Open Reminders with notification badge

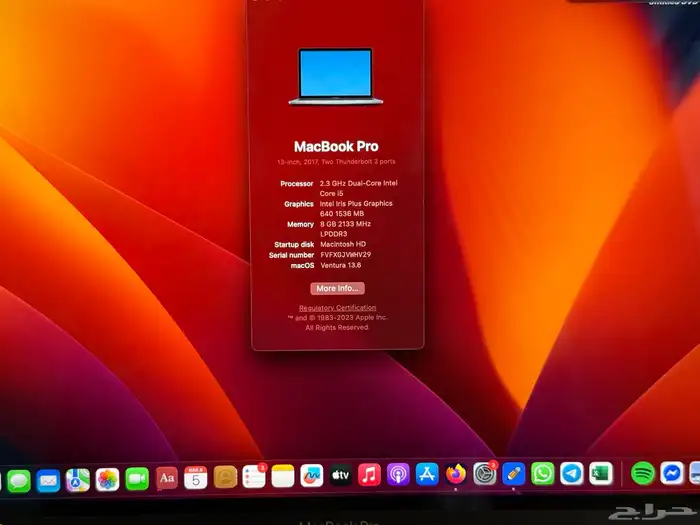tap(254, 476)
